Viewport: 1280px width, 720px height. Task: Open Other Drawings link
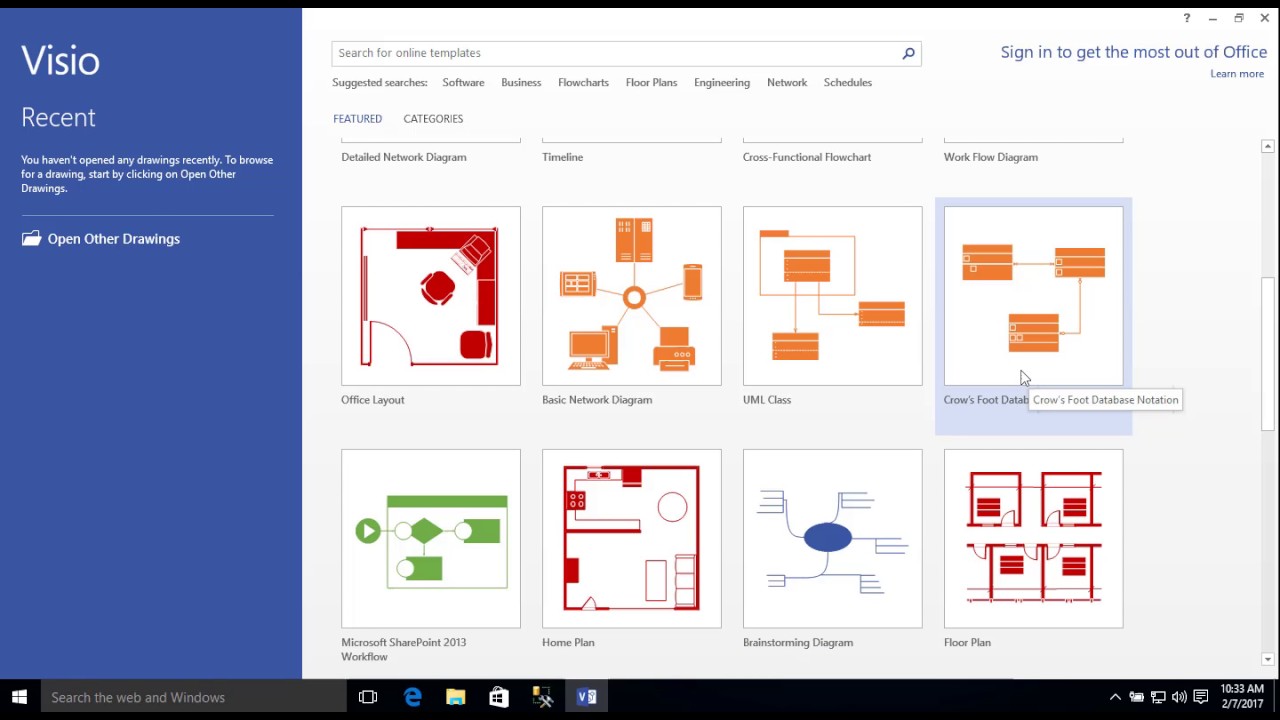coord(114,239)
